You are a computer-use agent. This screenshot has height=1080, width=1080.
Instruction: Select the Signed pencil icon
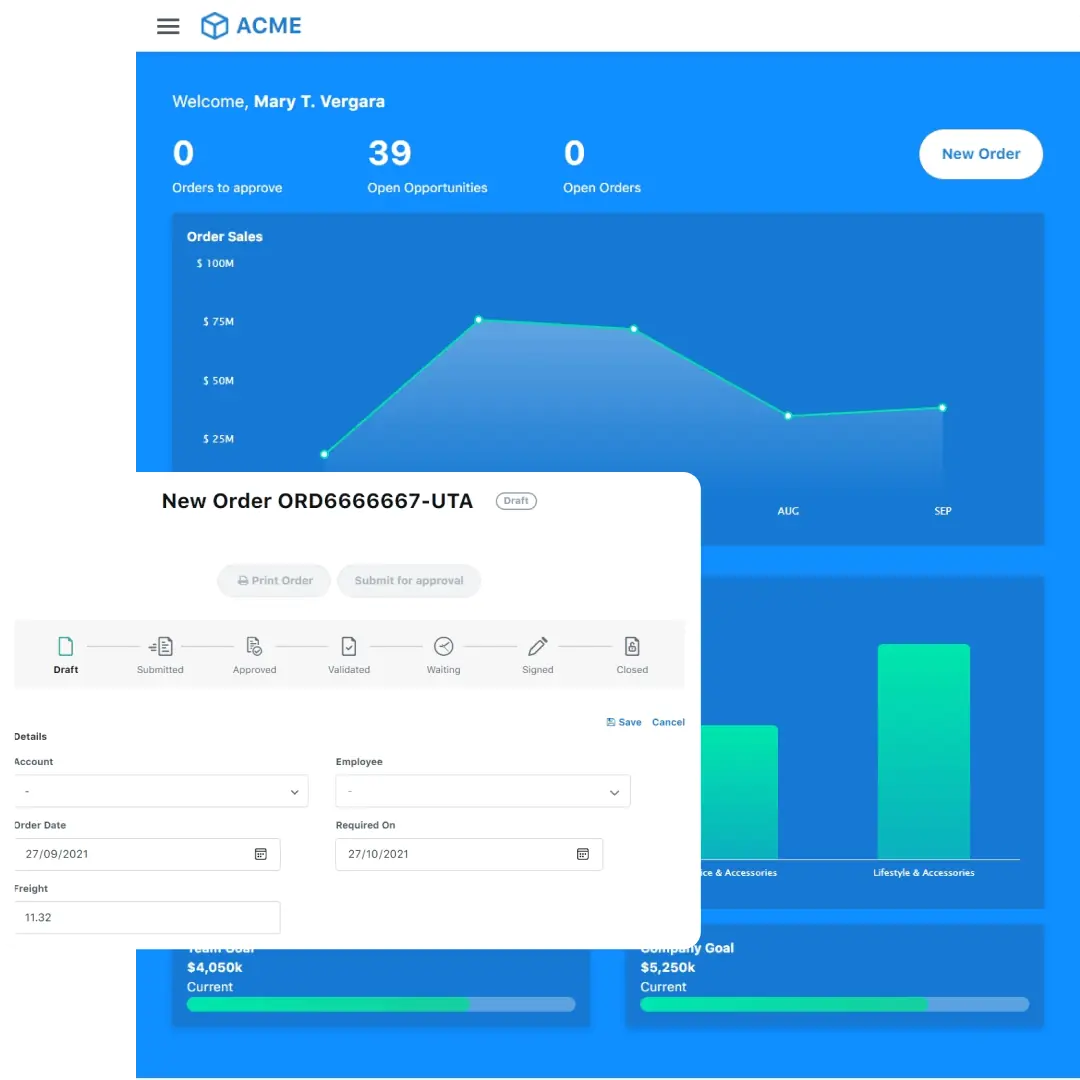point(537,645)
